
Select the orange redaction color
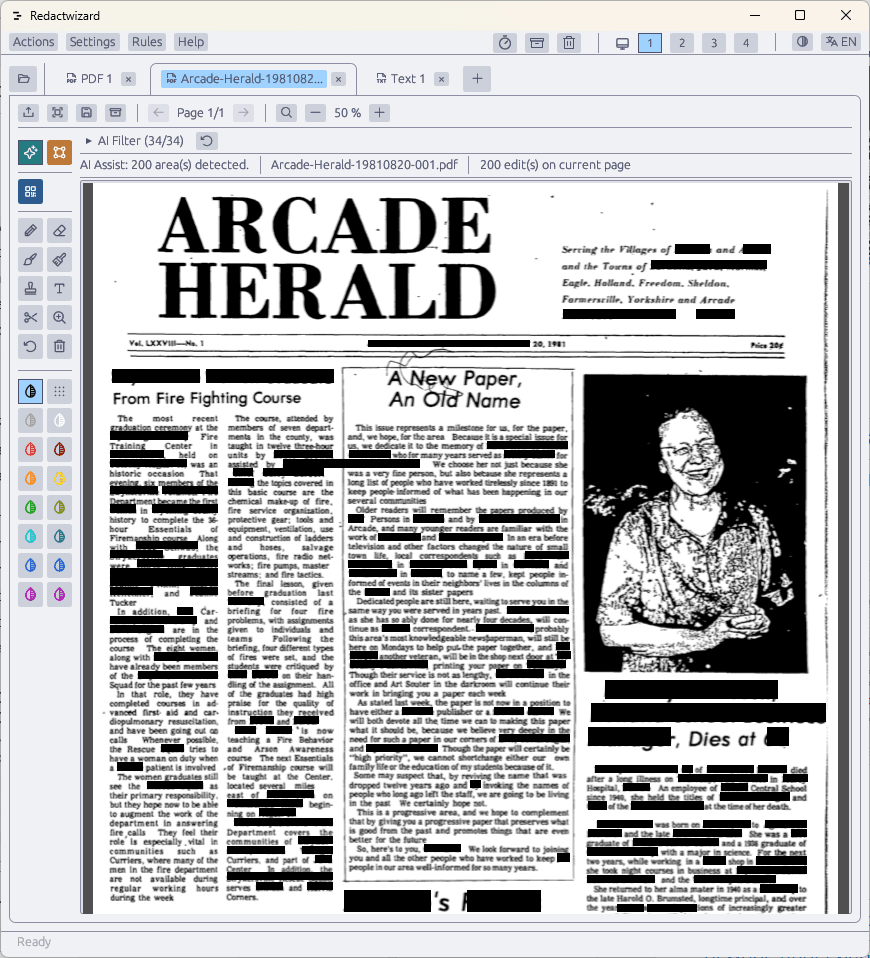click(x=30, y=478)
